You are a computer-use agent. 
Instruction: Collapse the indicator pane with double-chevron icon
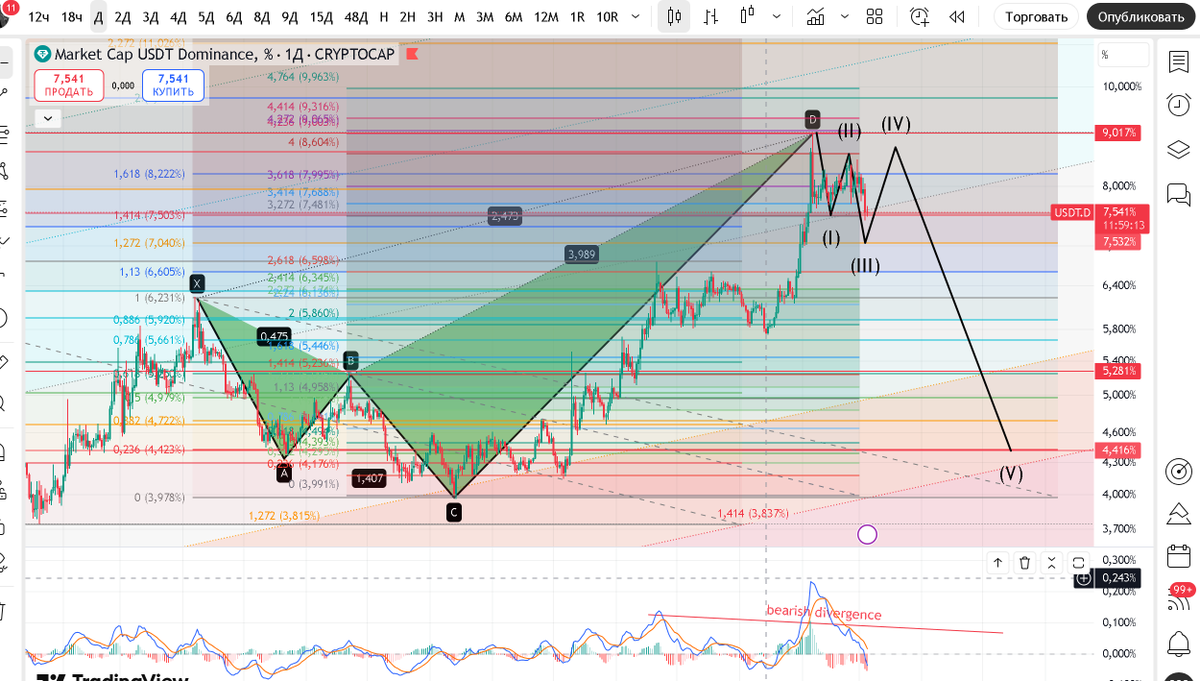(1051, 563)
